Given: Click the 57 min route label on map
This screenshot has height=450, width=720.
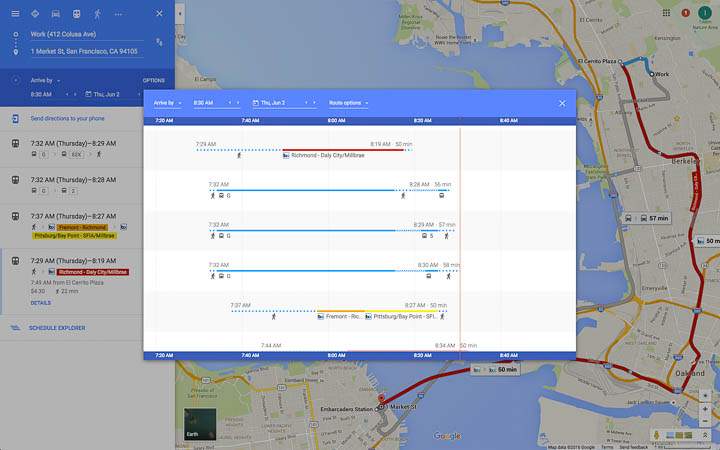Looking at the screenshot, I should [647, 219].
